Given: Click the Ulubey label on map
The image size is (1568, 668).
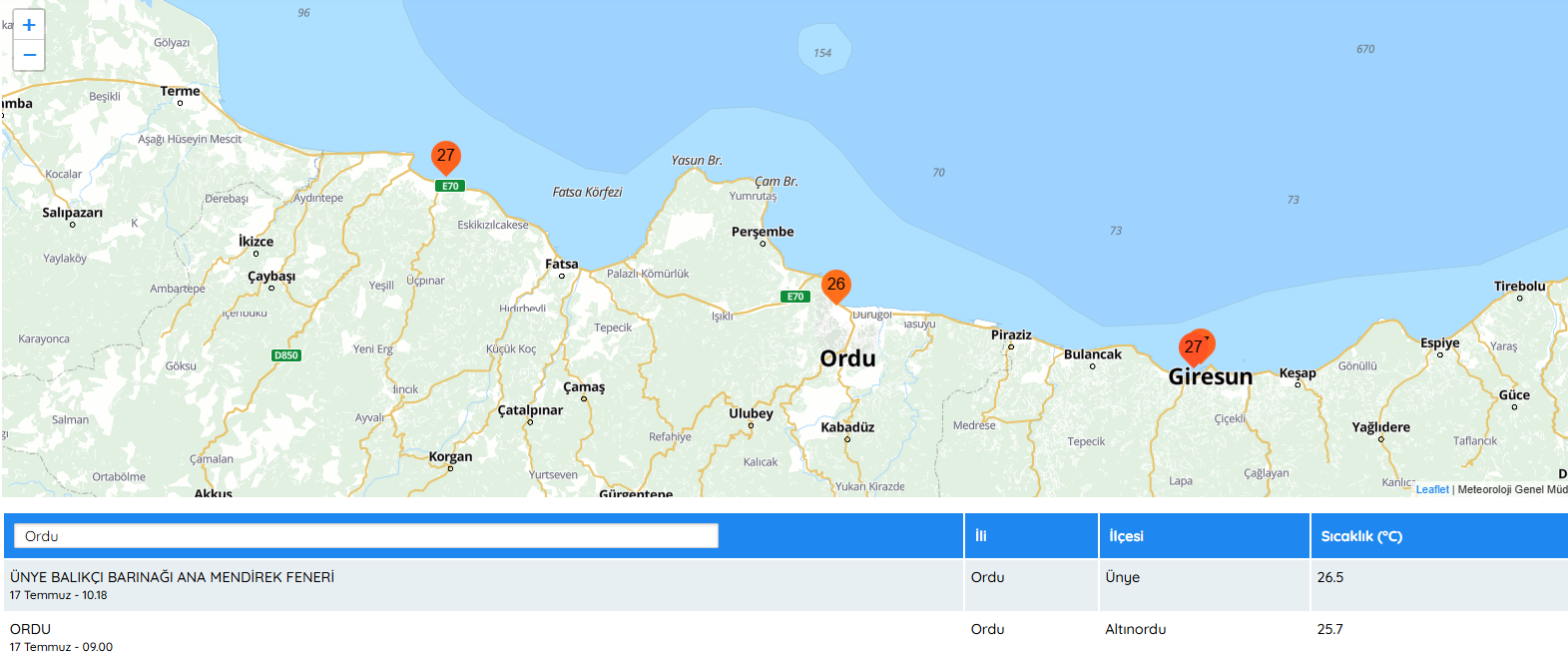Looking at the screenshot, I should (751, 413).
